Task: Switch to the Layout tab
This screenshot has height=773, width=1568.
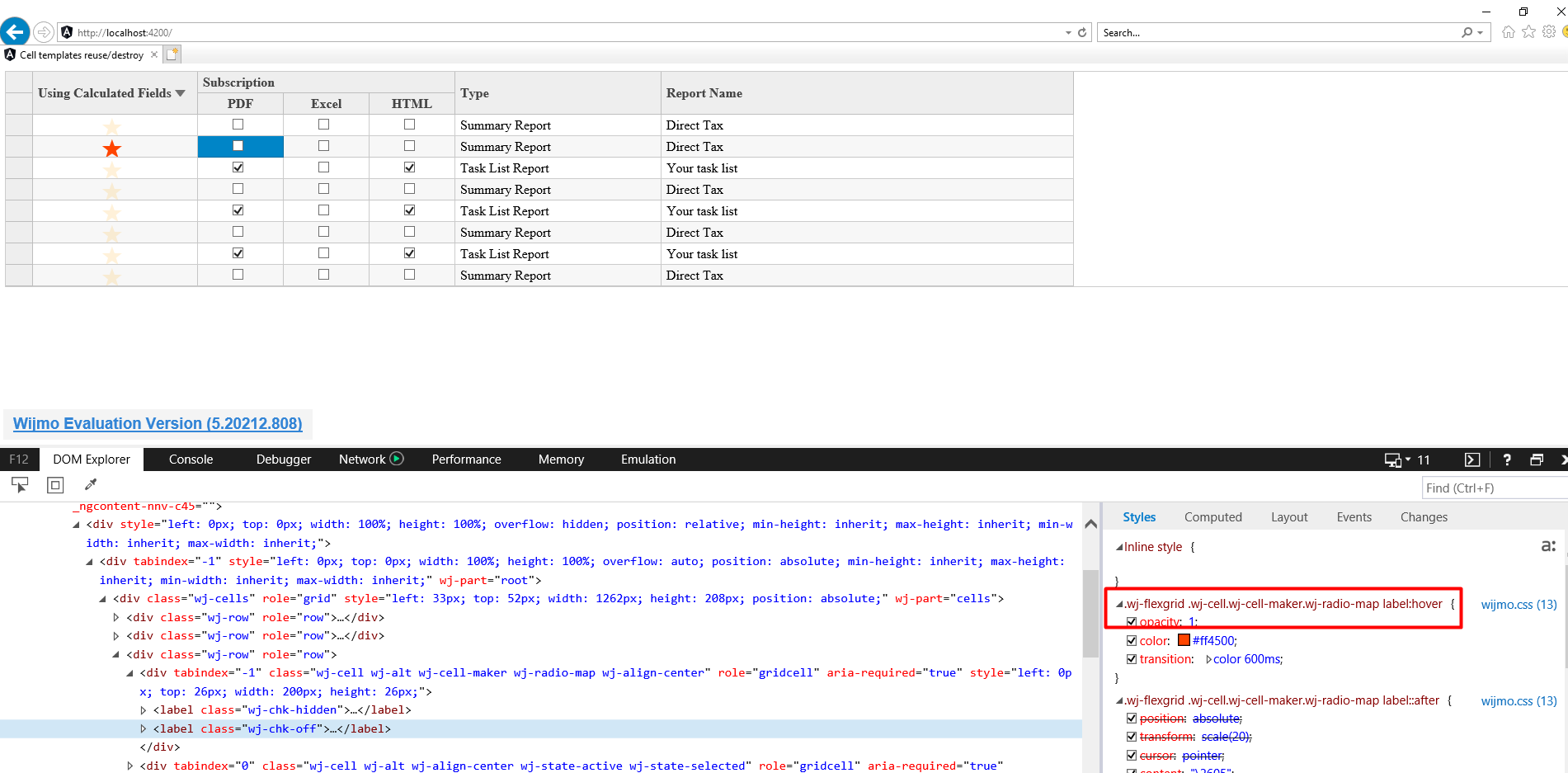Action: [1289, 517]
